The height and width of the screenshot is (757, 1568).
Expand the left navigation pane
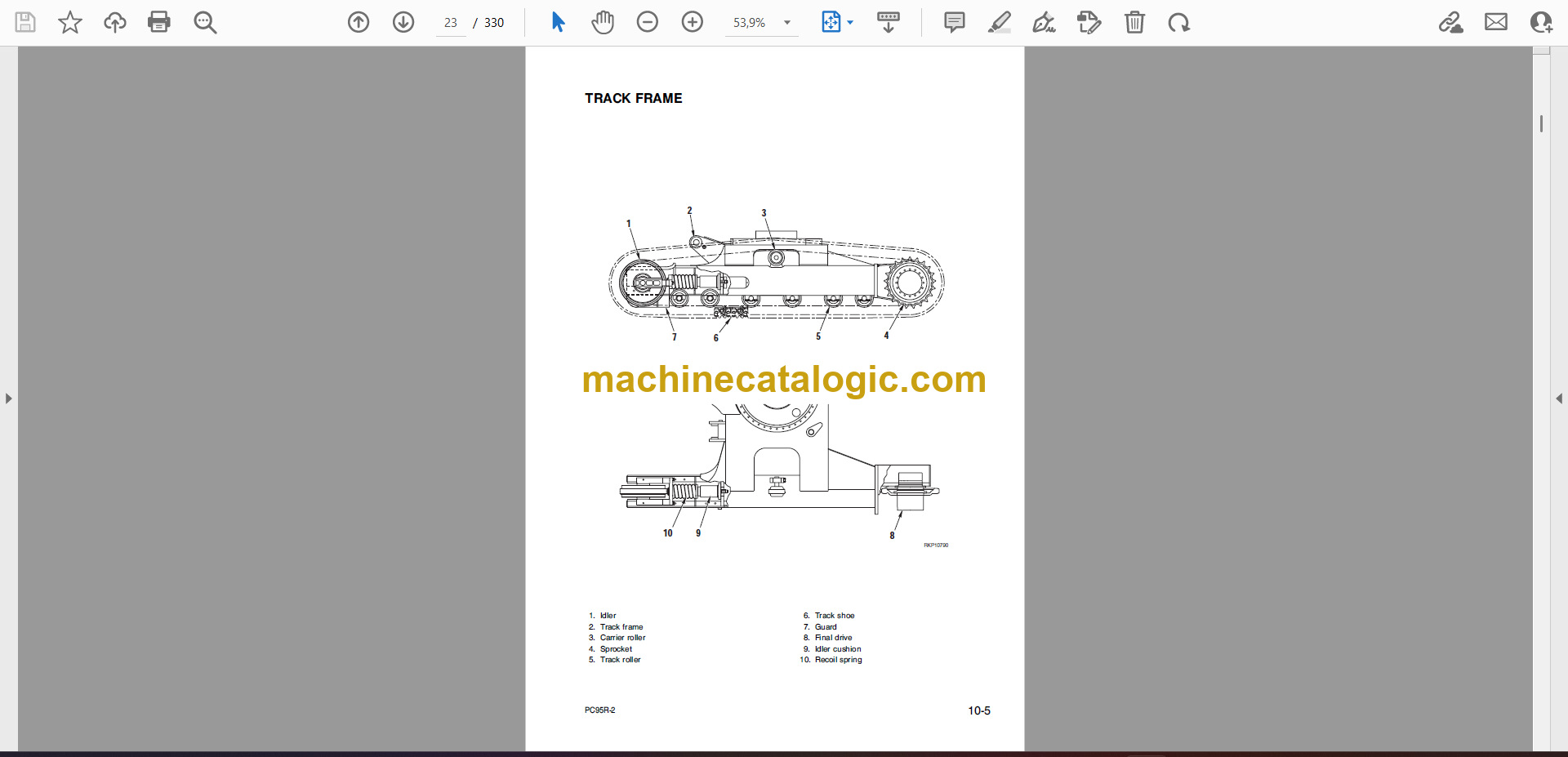(x=8, y=399)
